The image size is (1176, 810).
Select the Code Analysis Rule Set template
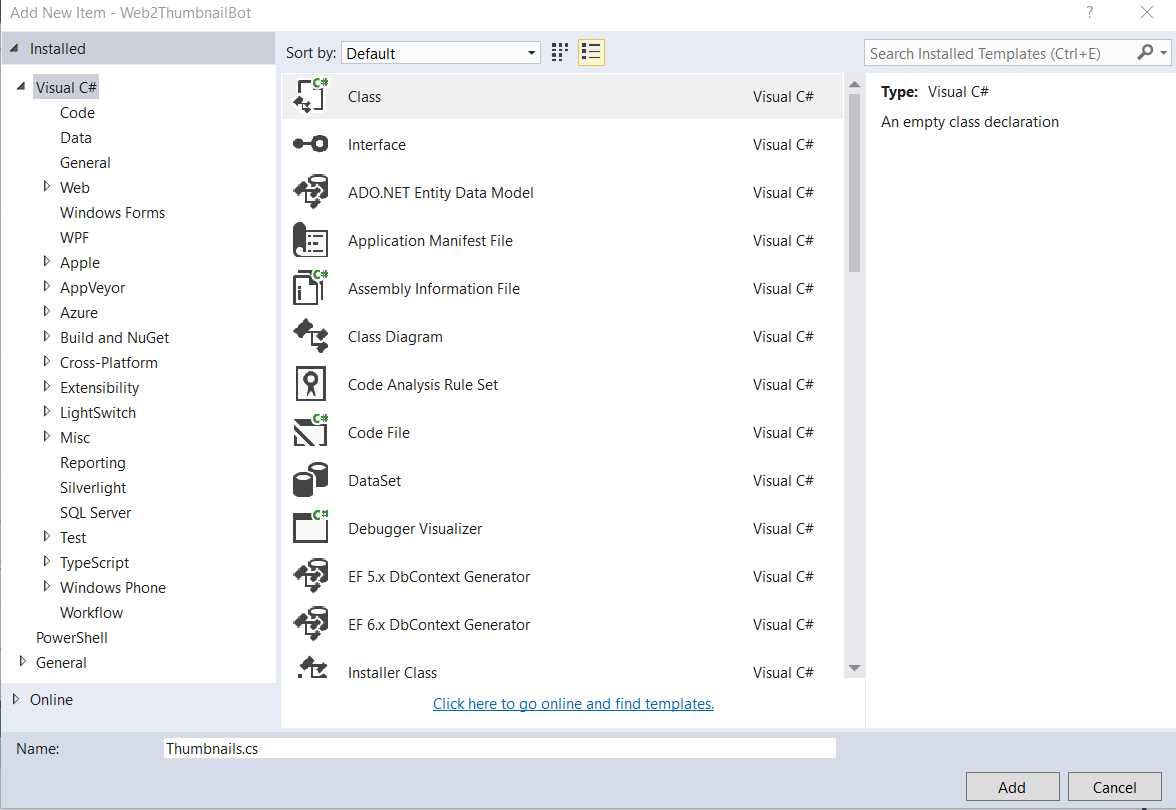310,384
